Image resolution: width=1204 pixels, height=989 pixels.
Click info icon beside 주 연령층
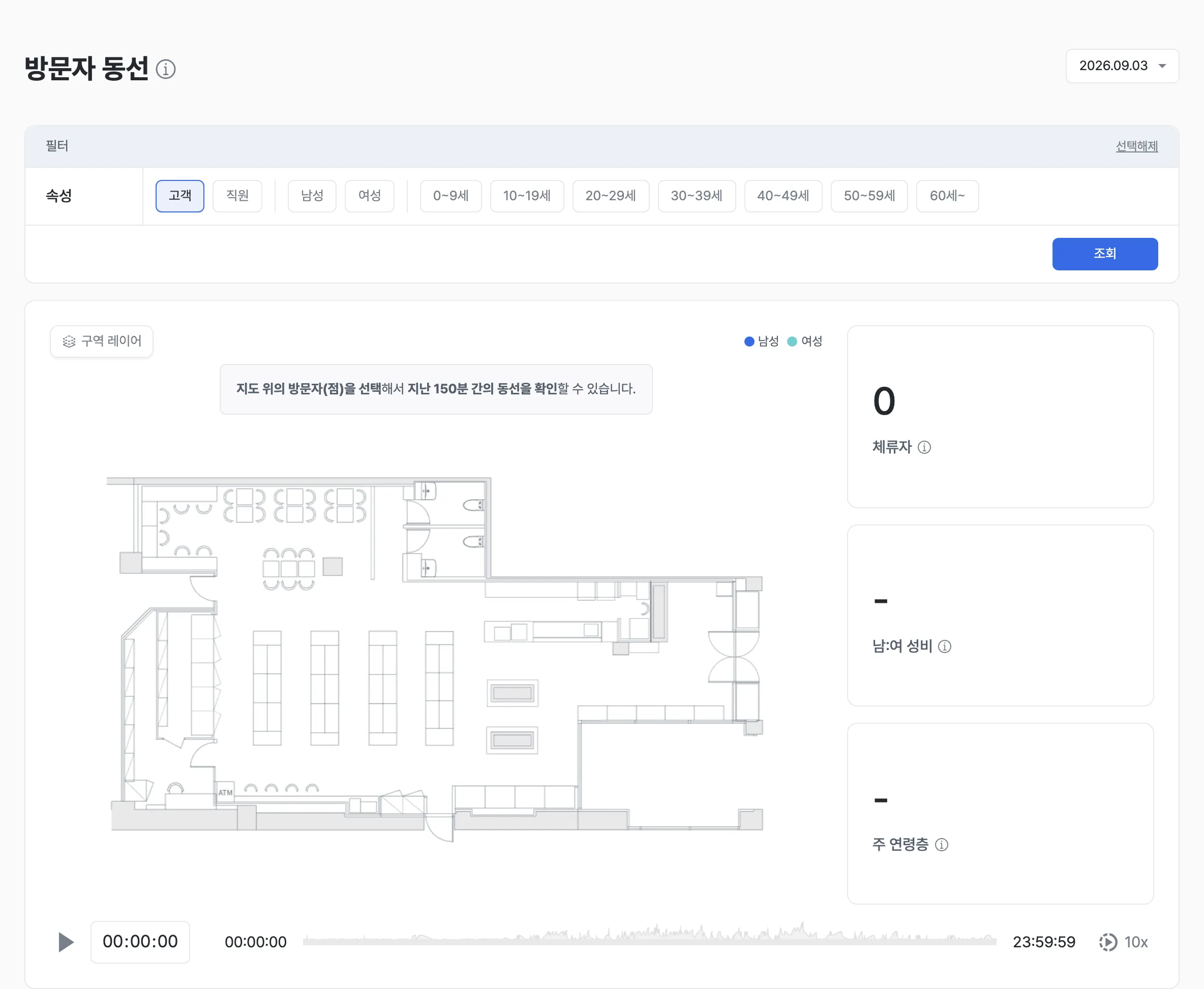tap(941, 844)
